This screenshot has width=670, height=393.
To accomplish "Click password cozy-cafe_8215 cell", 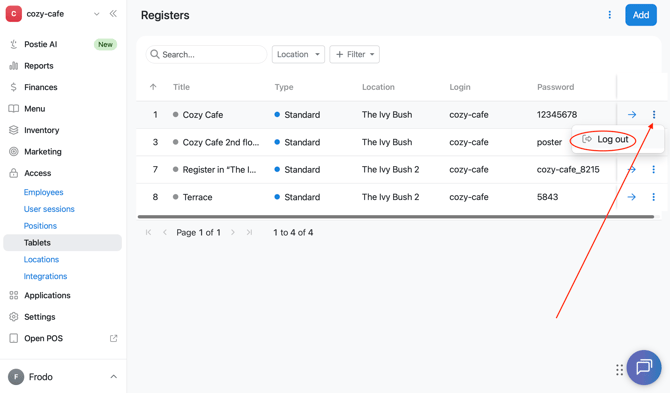I will [x=568, y=170].
